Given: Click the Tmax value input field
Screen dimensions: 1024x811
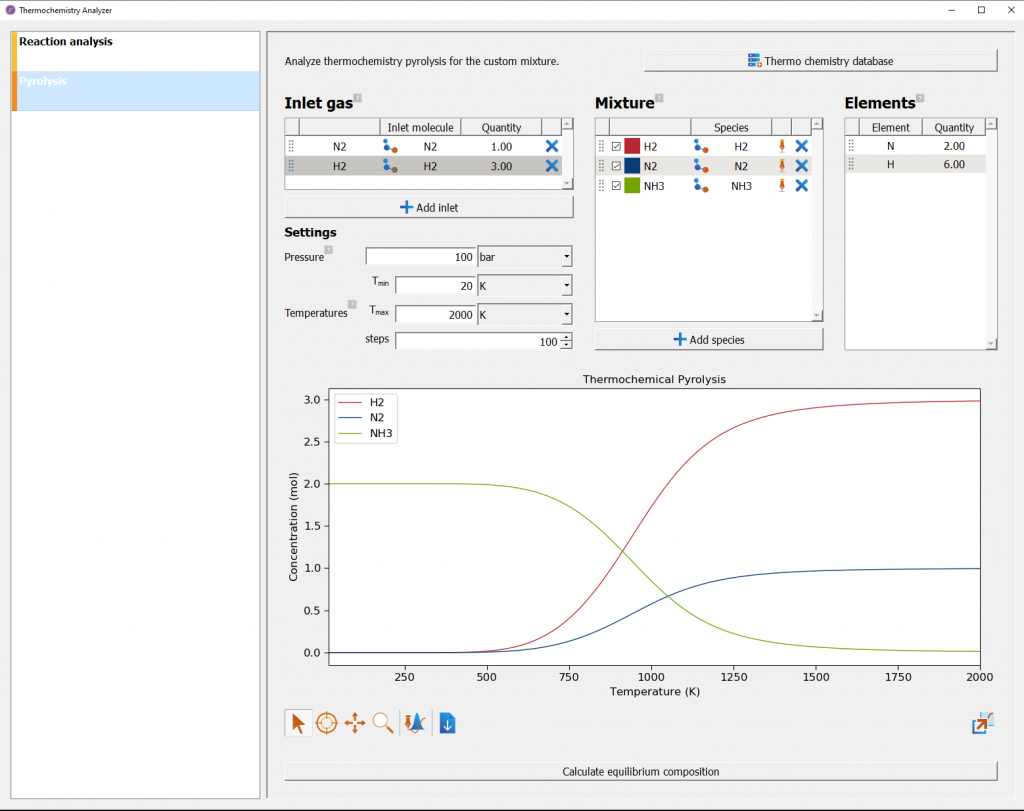Looking at the screenshot, I should [436, 315].
